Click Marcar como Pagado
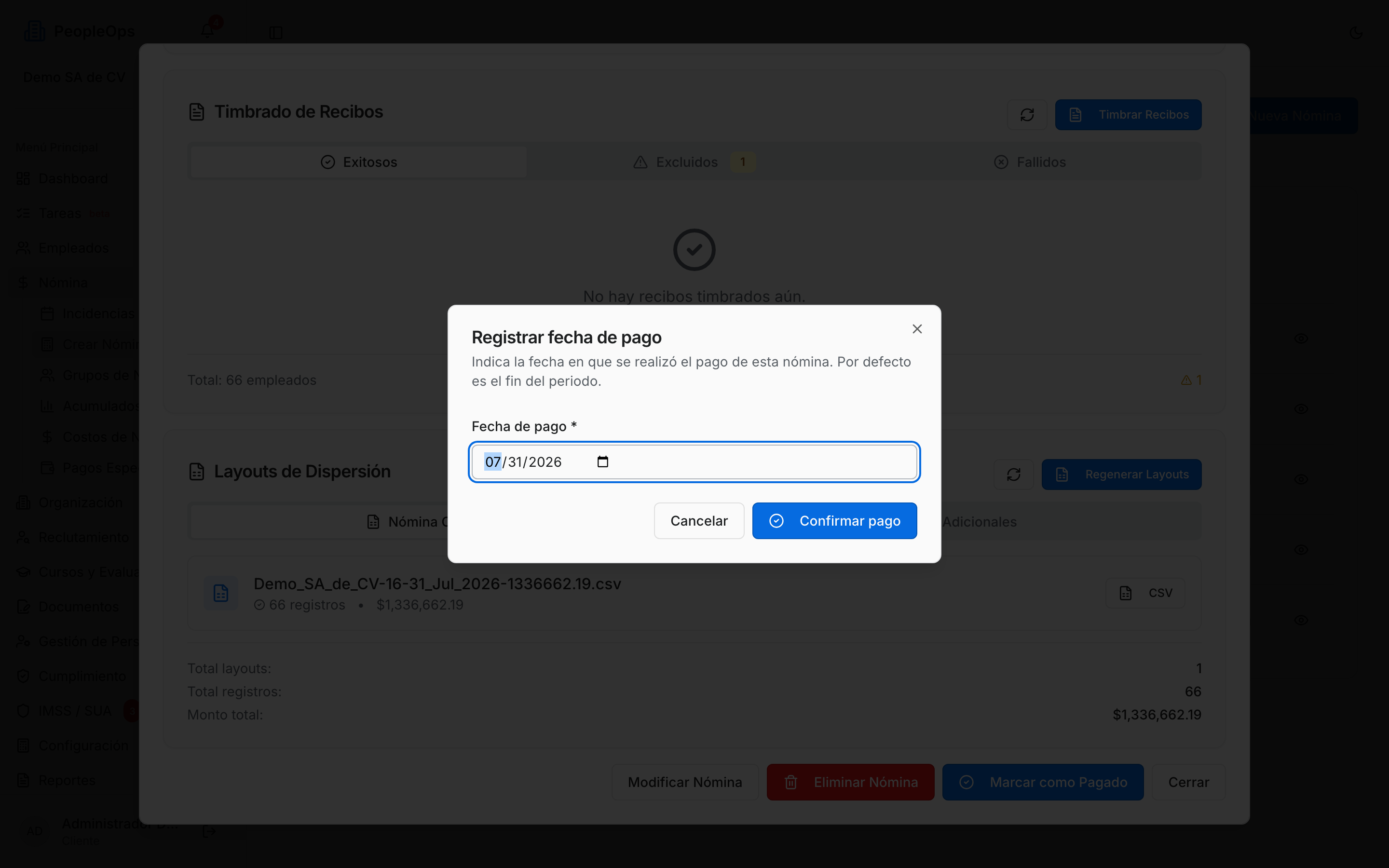The width and height of the screenshot is (1389, 868). tap(1043, 783)
